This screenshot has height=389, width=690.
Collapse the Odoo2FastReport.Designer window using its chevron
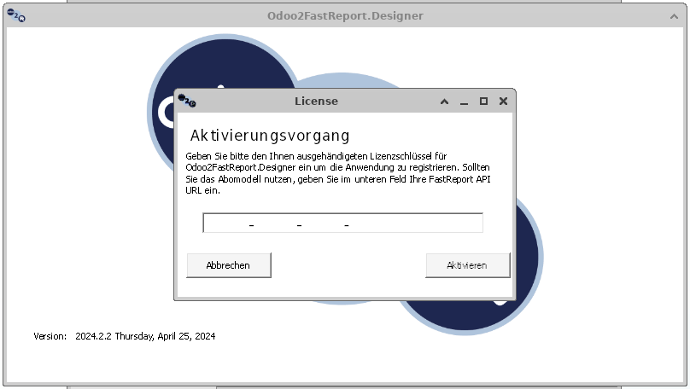(x=674, y=16)
